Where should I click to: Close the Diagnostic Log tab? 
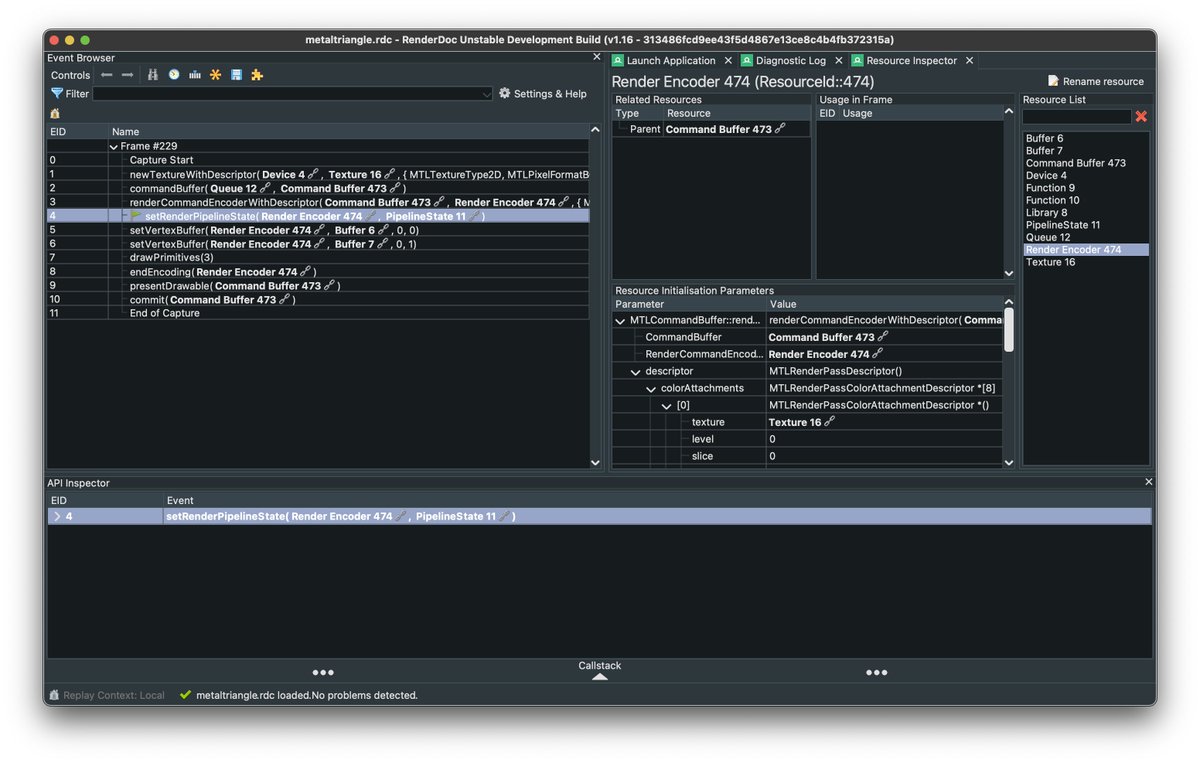point(838,61)
